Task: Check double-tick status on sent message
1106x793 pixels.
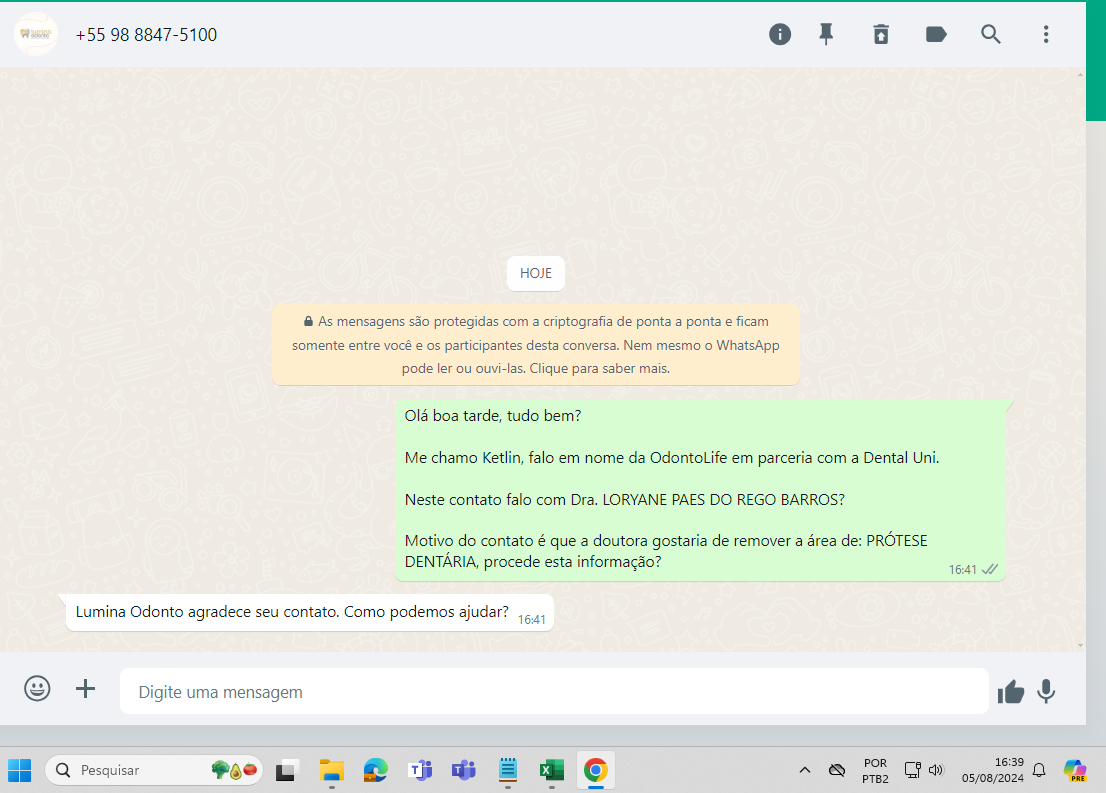Action: tap(990, 569)
